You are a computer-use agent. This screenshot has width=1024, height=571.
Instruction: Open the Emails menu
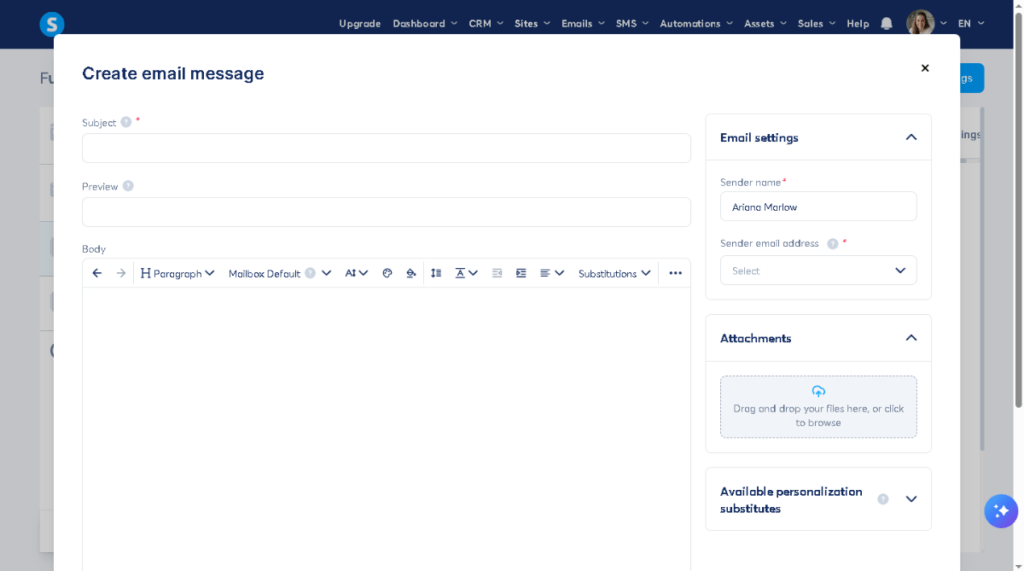coord(583,24)
